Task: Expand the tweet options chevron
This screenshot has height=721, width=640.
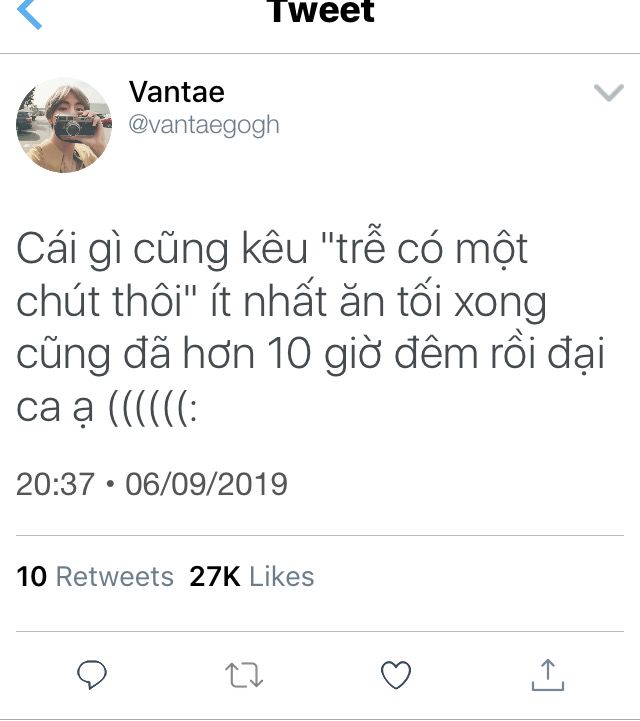Action: point(609,92)
